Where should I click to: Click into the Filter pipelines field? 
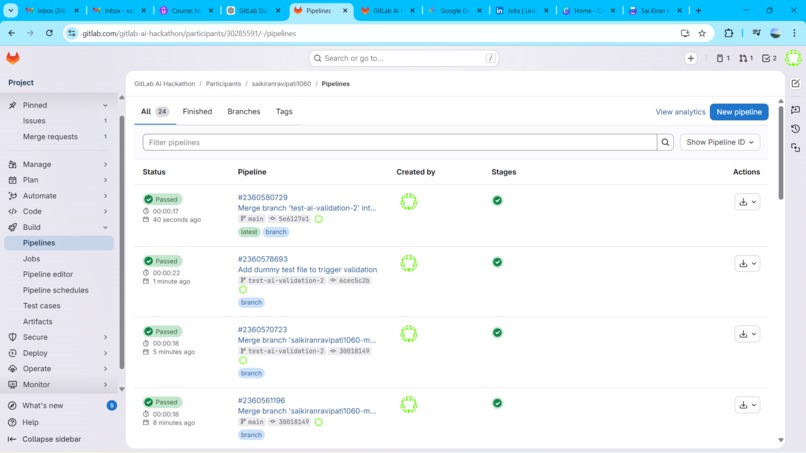399,142
